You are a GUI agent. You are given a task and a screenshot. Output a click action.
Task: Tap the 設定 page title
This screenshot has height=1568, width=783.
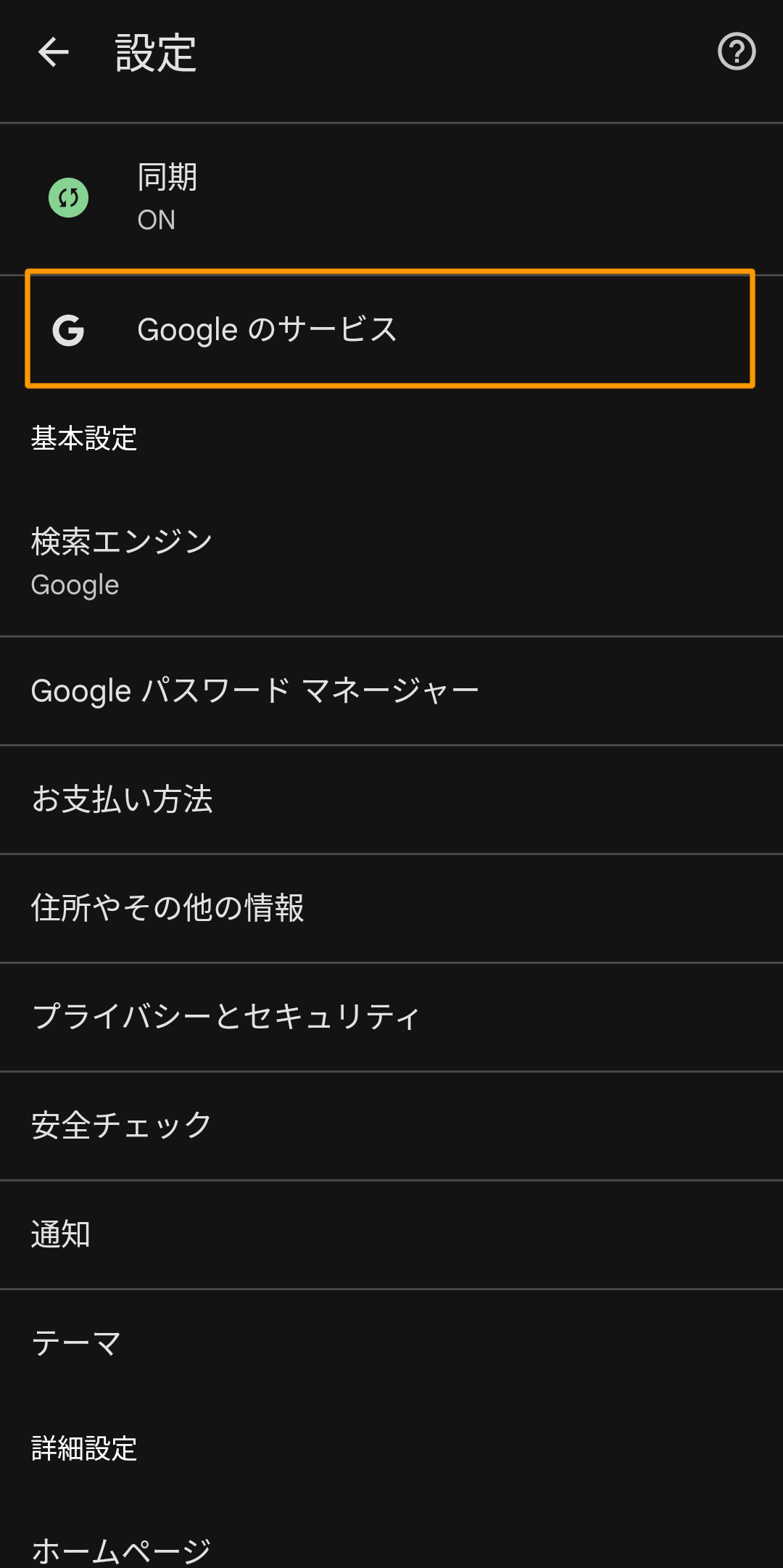(x=156, y=53)
